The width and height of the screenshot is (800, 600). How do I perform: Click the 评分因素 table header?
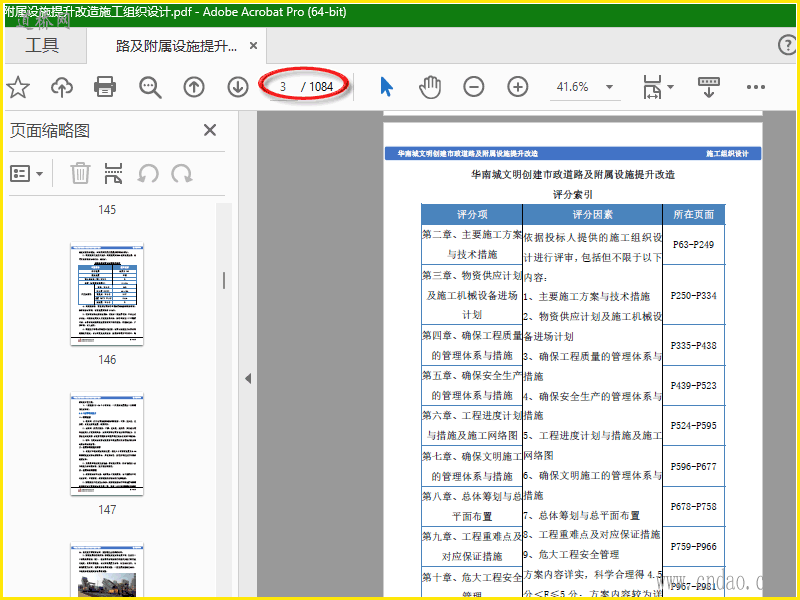tap(592, 214)
